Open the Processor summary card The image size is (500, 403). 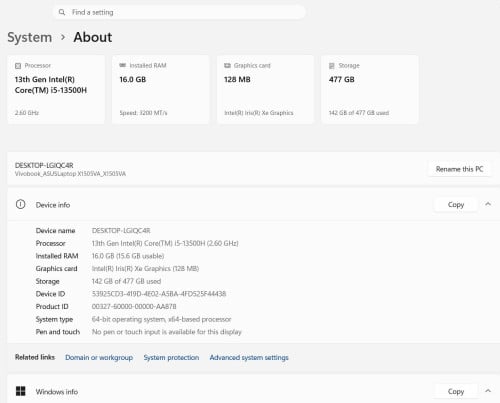pos(56,89)
